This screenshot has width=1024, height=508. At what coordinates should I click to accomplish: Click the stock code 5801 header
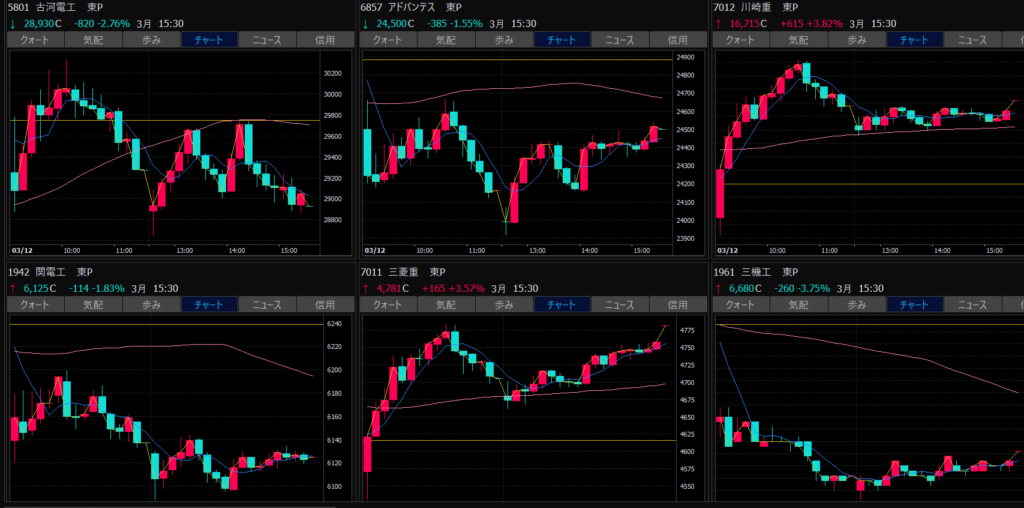click(19, 8)
